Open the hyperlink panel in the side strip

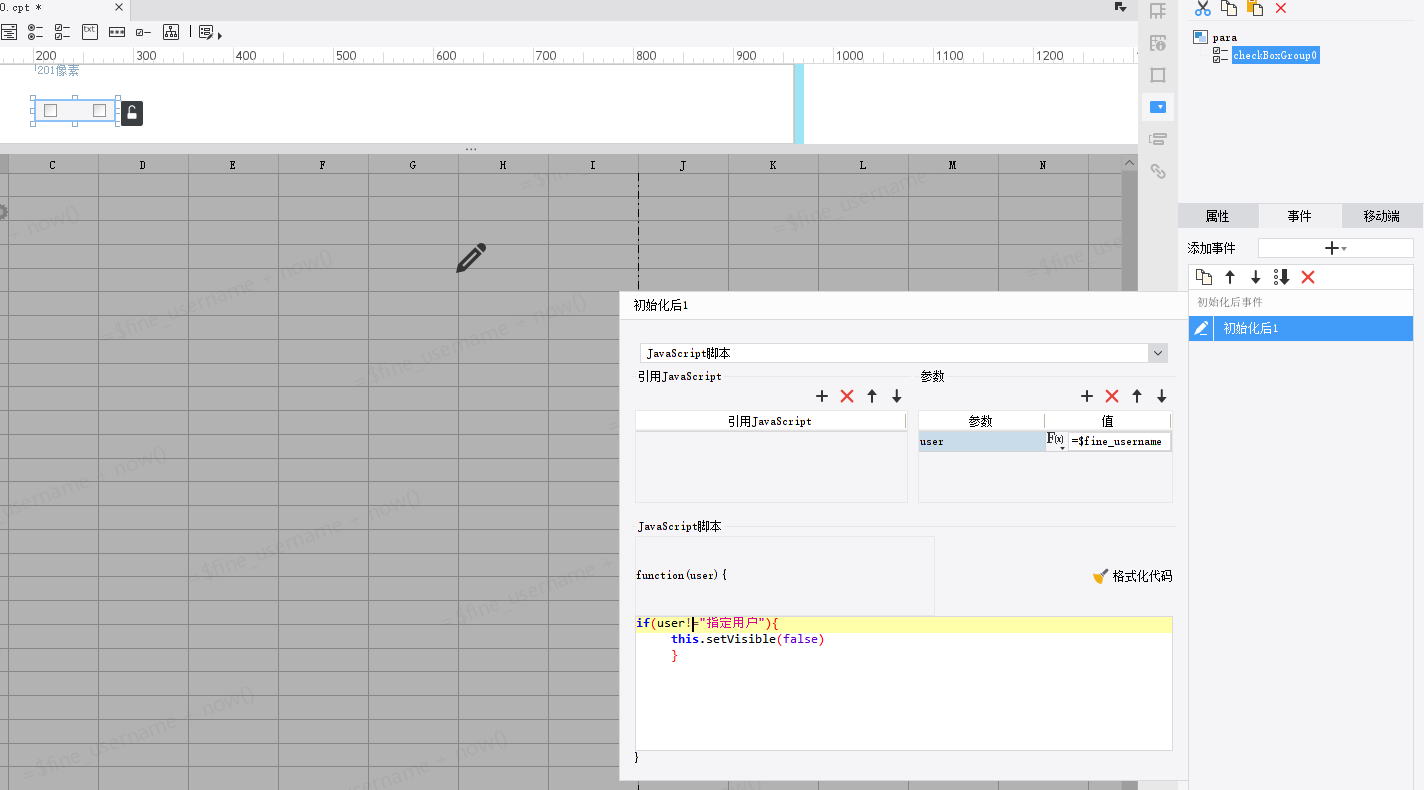(x=1158, y=171)
